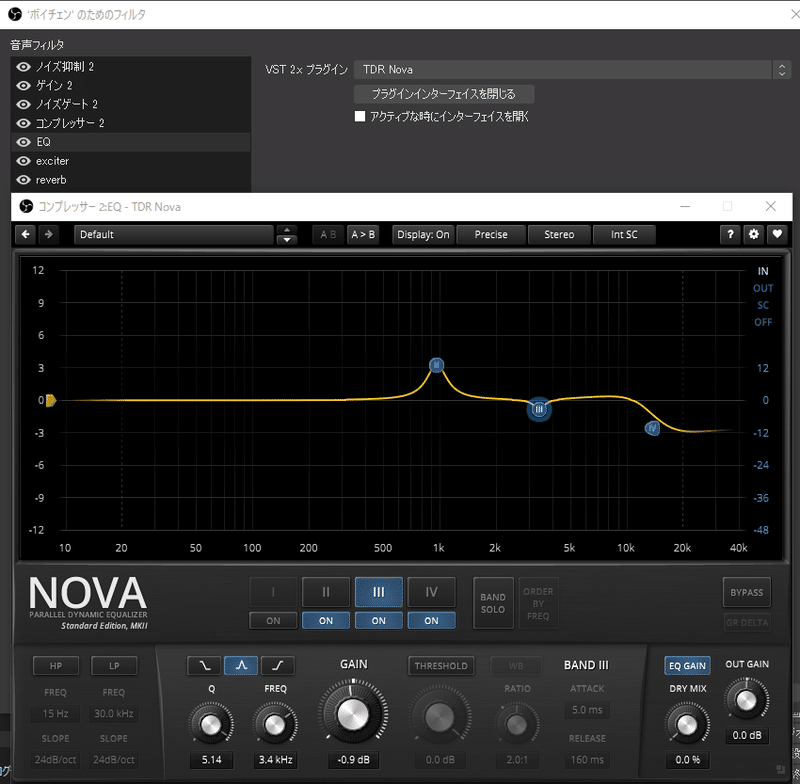Open the HP slope 24dB/oct selector

[x=55, y=760]
